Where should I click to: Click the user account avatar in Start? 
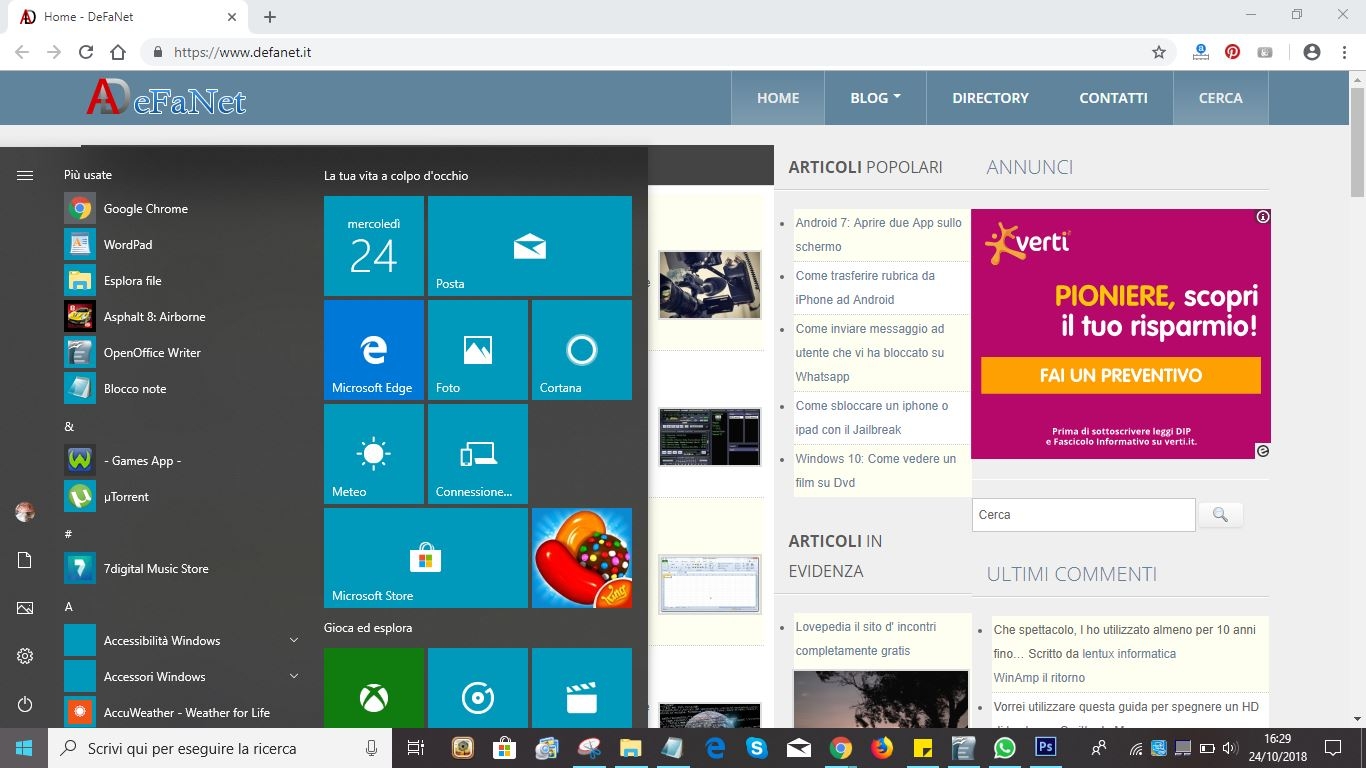(x=25, y=512)
